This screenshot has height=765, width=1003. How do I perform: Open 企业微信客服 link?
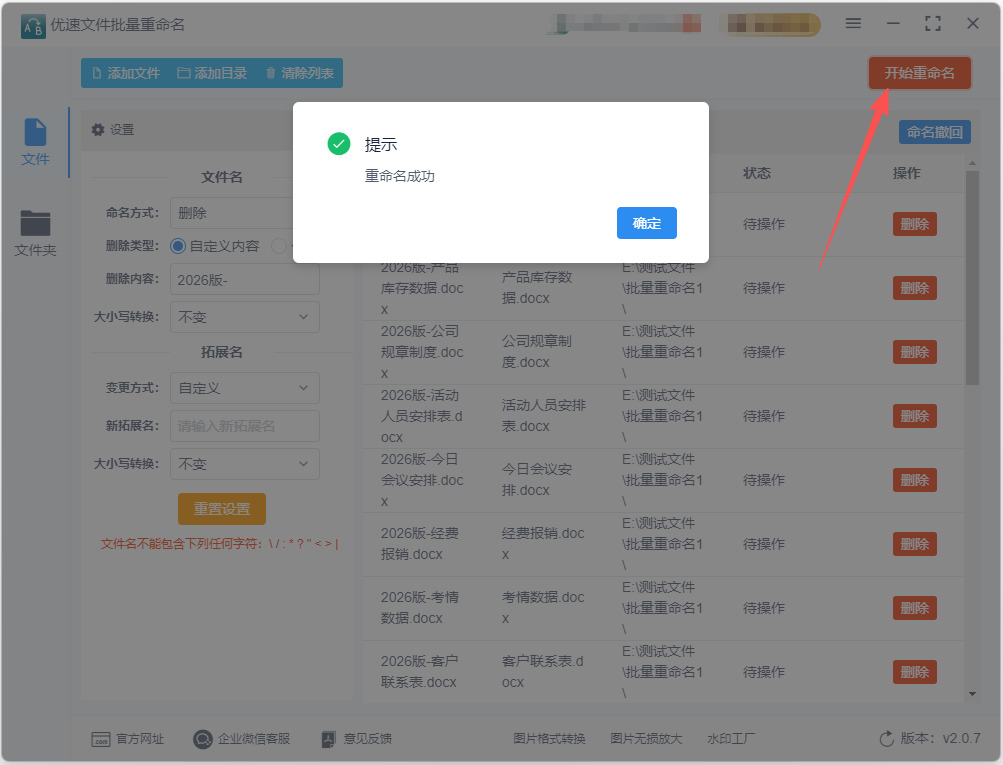point(242,739)
